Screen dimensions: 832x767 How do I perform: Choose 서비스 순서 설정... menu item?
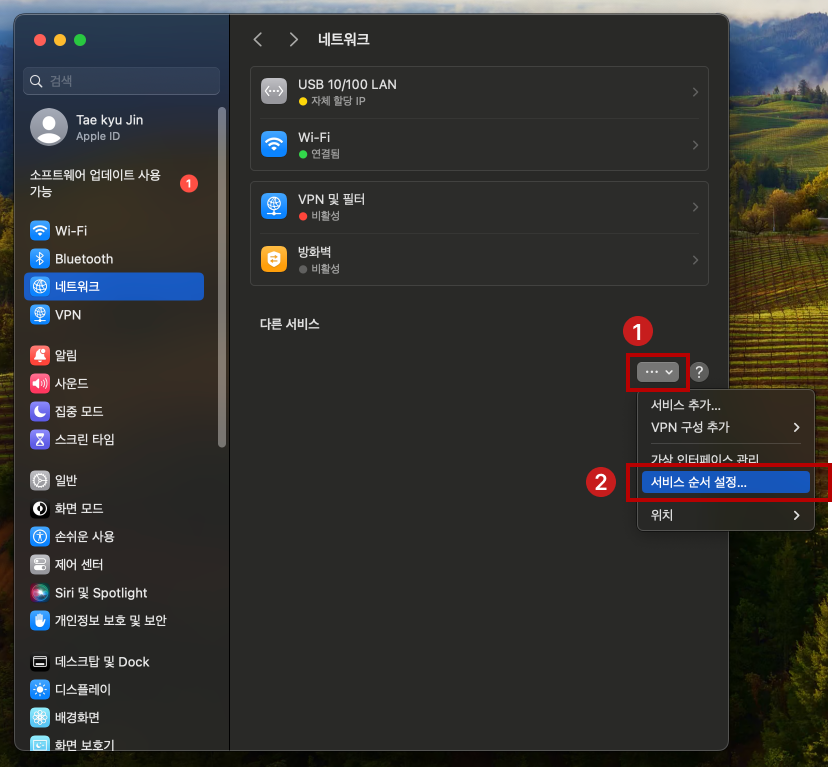point(724,482)
